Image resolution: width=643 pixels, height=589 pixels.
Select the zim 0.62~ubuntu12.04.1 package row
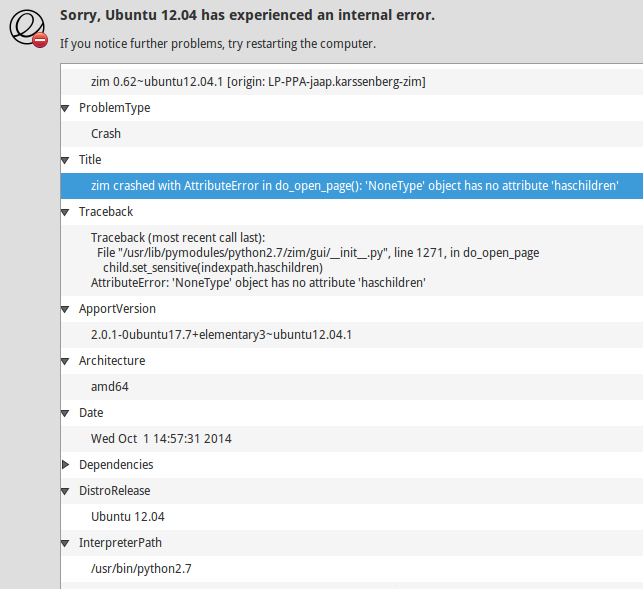[x=352, y=82]
